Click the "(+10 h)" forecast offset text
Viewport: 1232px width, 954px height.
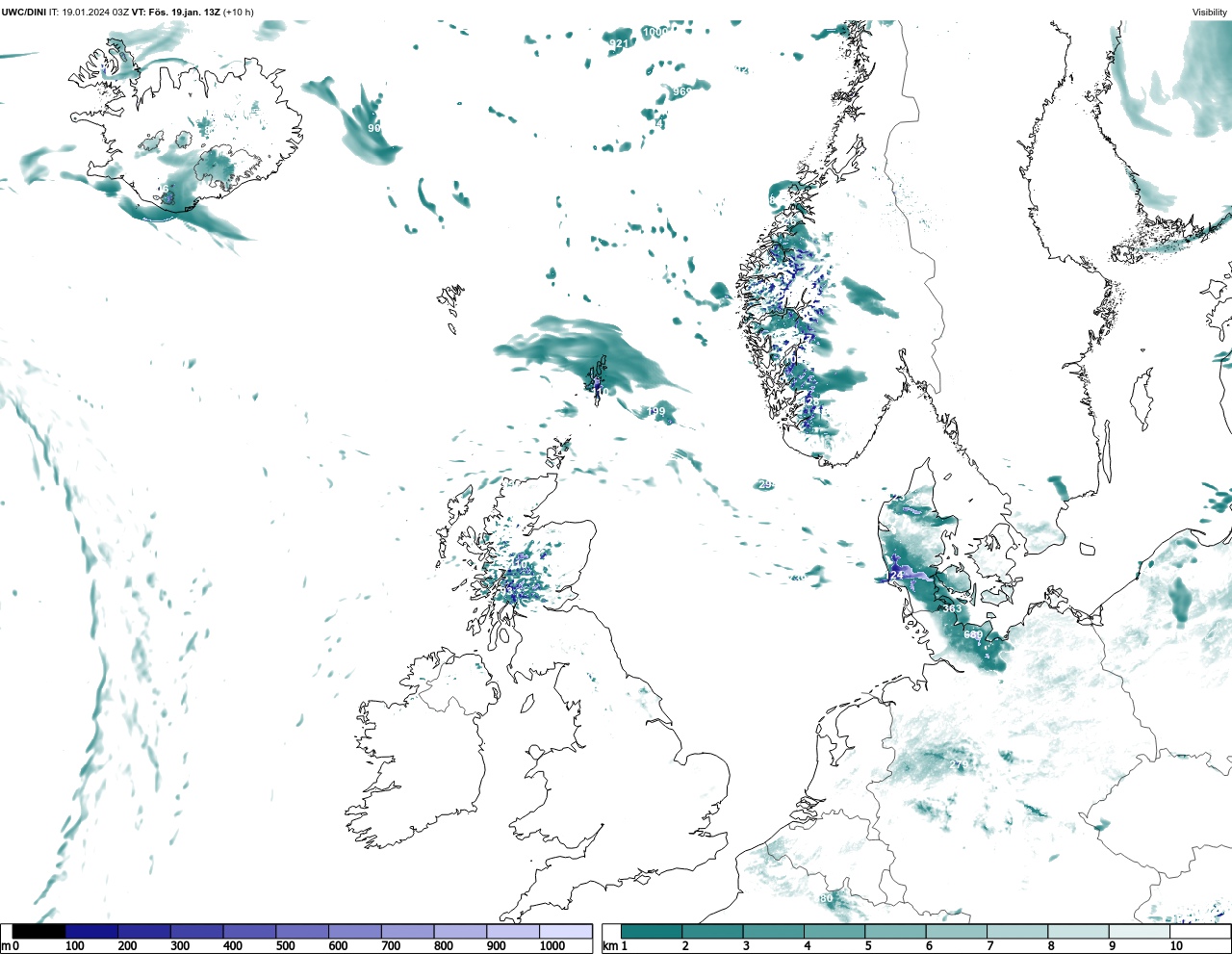(239, 13)
